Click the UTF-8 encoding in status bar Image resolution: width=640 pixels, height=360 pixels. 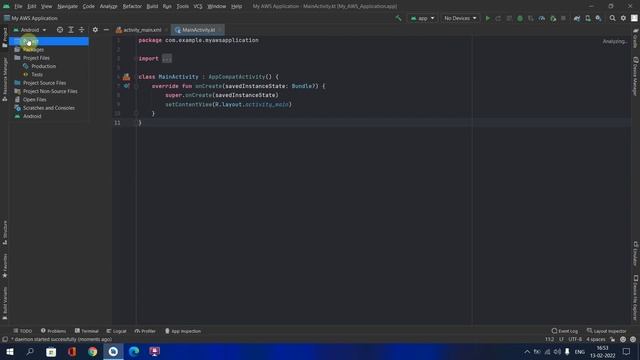click(x=575, y=339)
